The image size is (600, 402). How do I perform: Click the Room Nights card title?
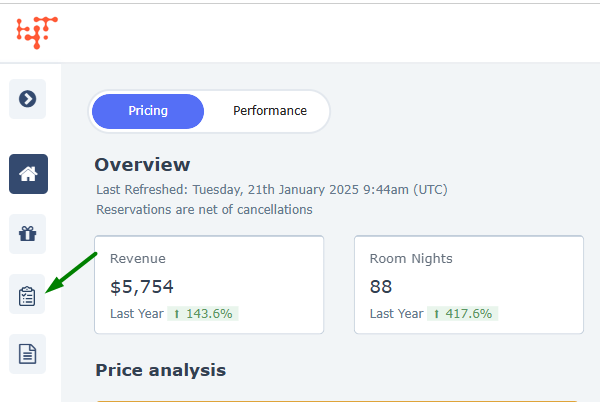pyautogui.click(x=411, y=258)
